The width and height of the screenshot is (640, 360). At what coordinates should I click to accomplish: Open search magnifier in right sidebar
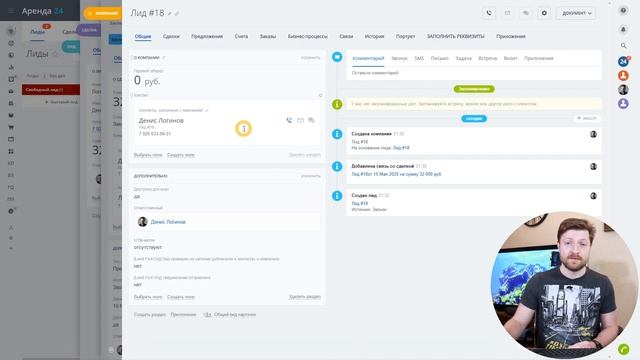623,46
